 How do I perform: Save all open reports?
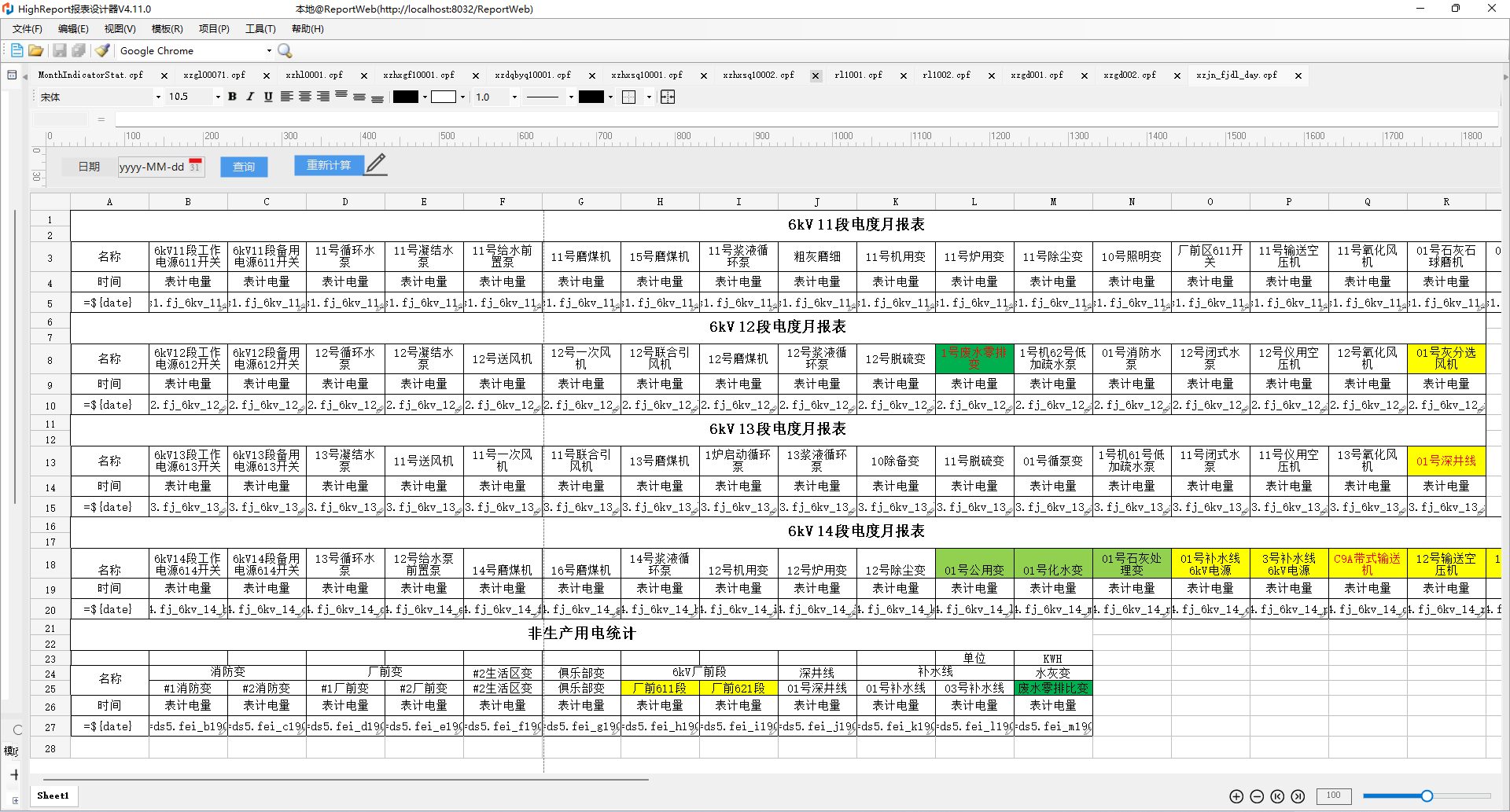79,50
